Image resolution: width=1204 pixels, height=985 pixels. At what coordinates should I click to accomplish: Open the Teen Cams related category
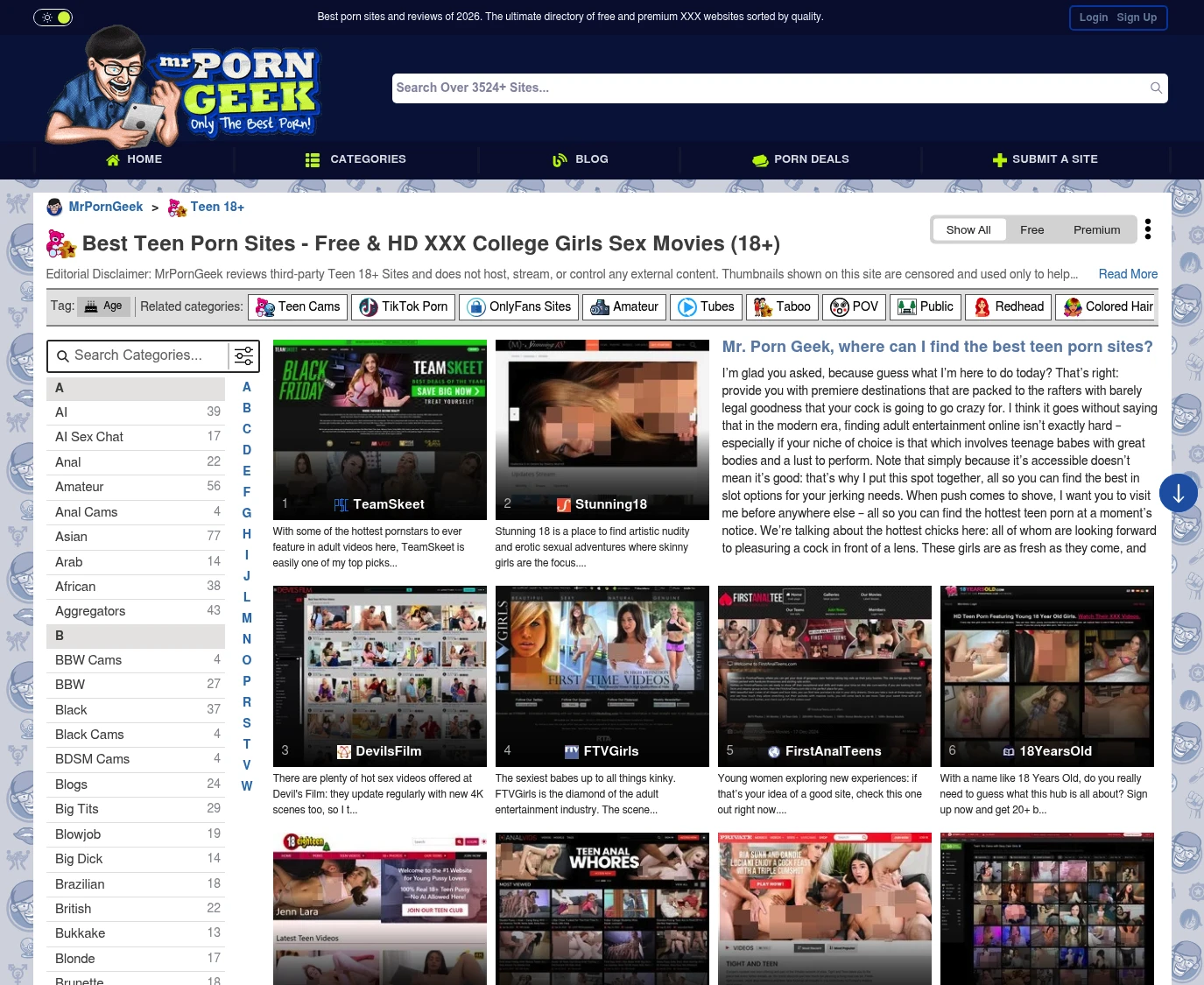(x=298, y=306)
